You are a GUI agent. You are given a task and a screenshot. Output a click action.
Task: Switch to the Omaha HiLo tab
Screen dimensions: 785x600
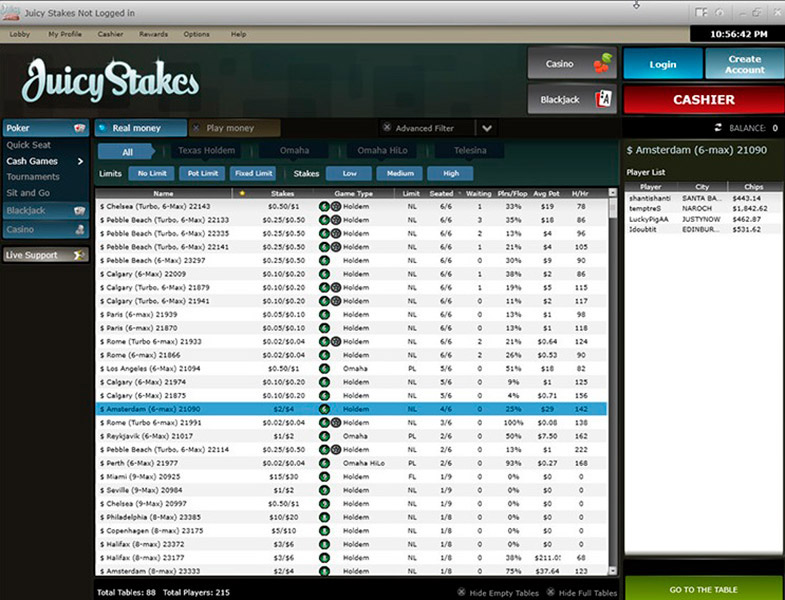click(382, 150)
